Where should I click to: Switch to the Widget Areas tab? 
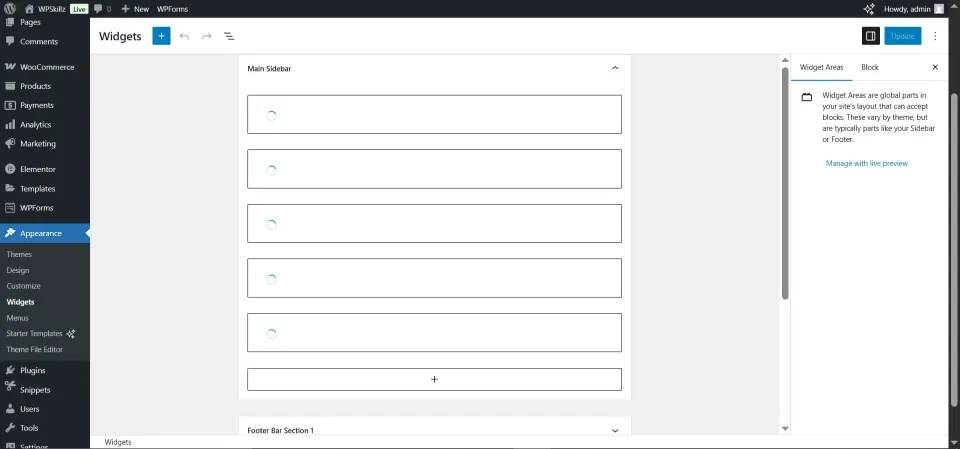821,67
